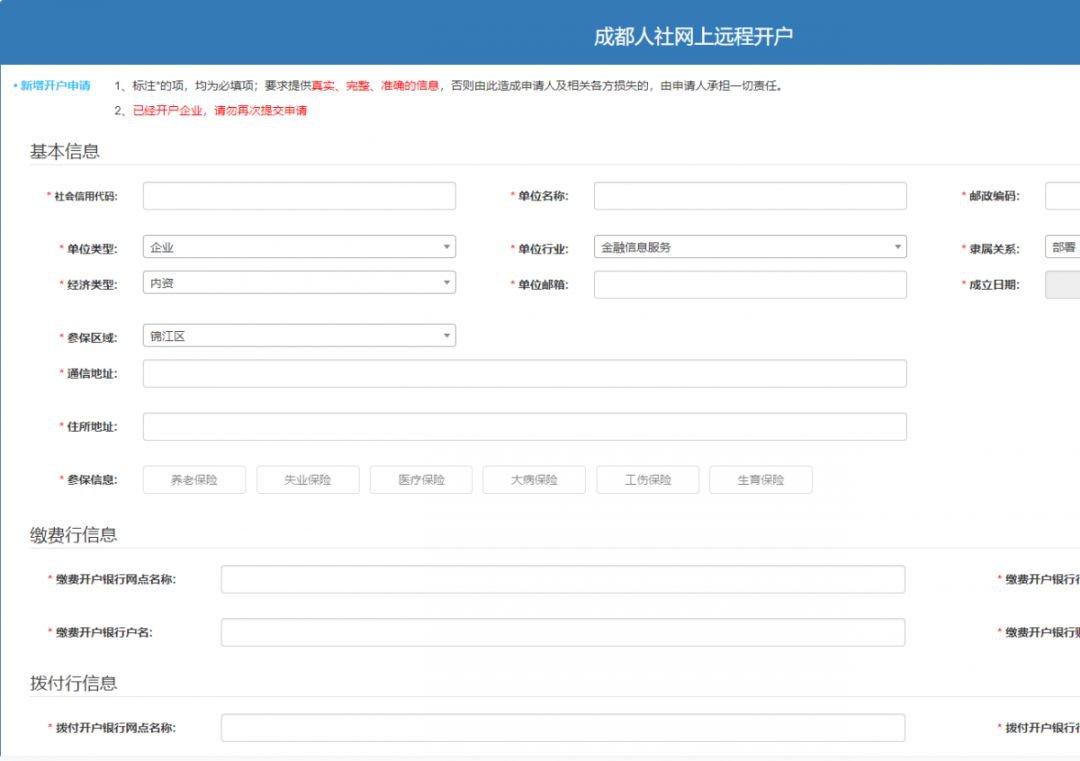Toggle the 失业保险 insurance option
Screen dimensions: 1080x761
[307, 480]
